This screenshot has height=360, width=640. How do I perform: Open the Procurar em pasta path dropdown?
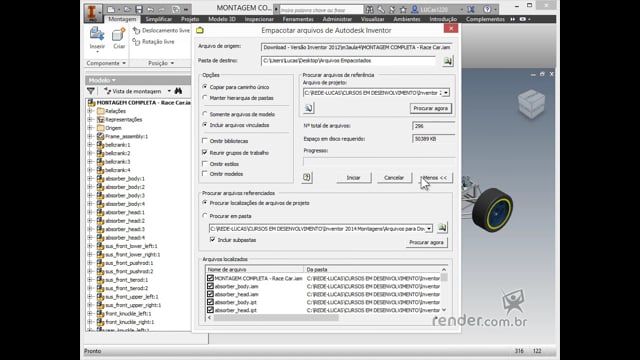[x=429, y=229]
